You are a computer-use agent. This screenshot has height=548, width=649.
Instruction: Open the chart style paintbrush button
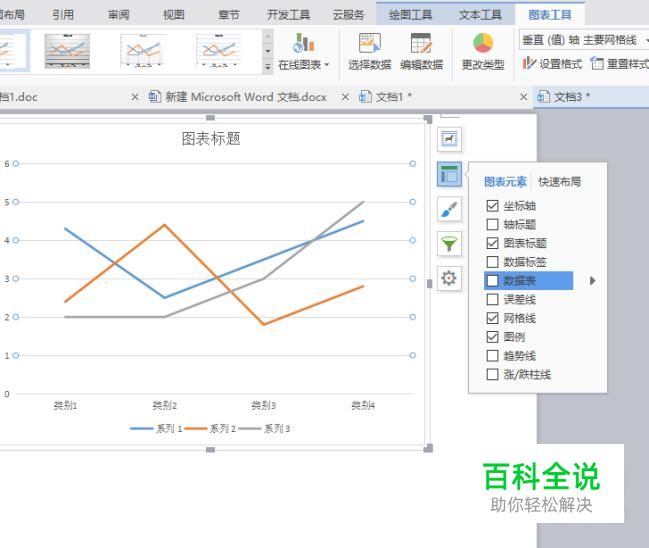[449, 209]
